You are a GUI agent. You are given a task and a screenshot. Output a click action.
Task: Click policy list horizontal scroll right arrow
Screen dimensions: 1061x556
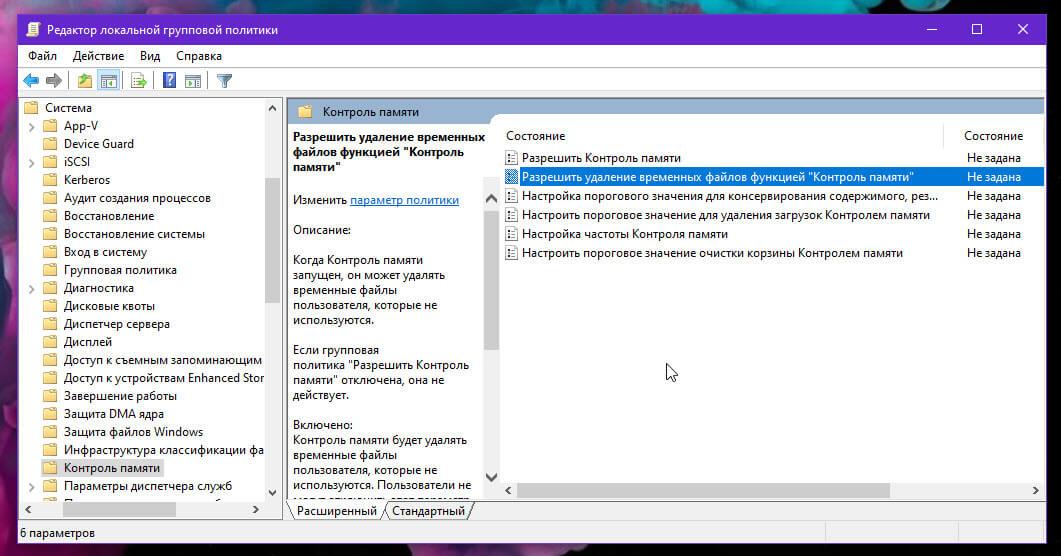pos(1035,491)
